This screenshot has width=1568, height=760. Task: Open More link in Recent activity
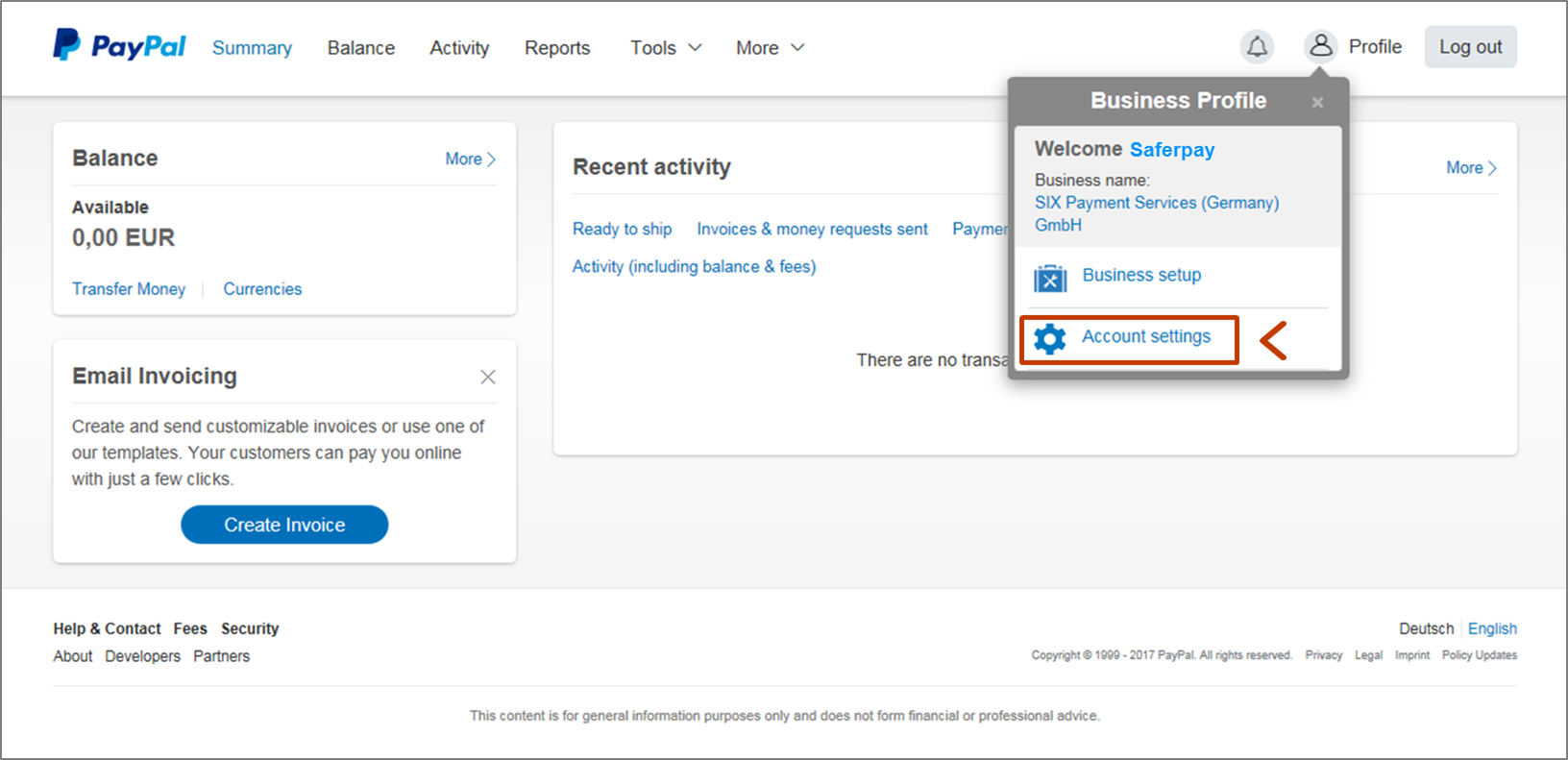(x=1471, y=167)
